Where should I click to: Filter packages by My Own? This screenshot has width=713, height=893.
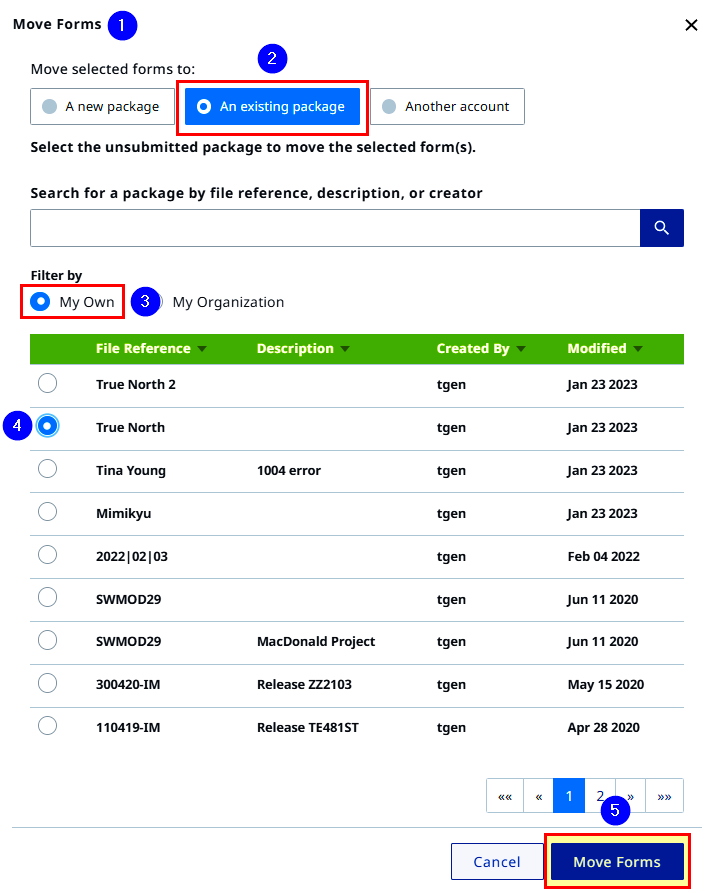[x=72, y=301]
